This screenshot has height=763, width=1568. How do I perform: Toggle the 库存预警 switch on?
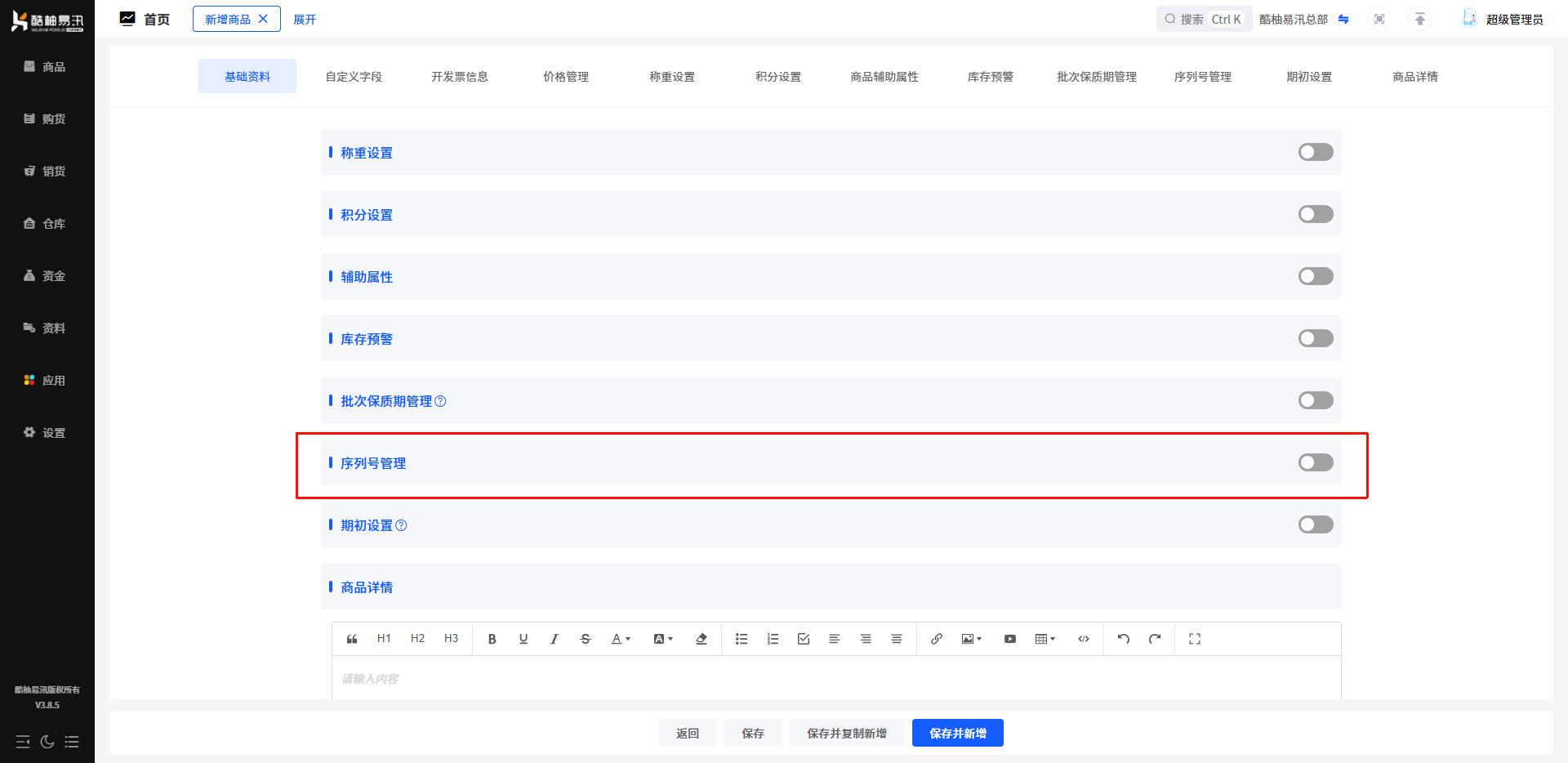1315,338
